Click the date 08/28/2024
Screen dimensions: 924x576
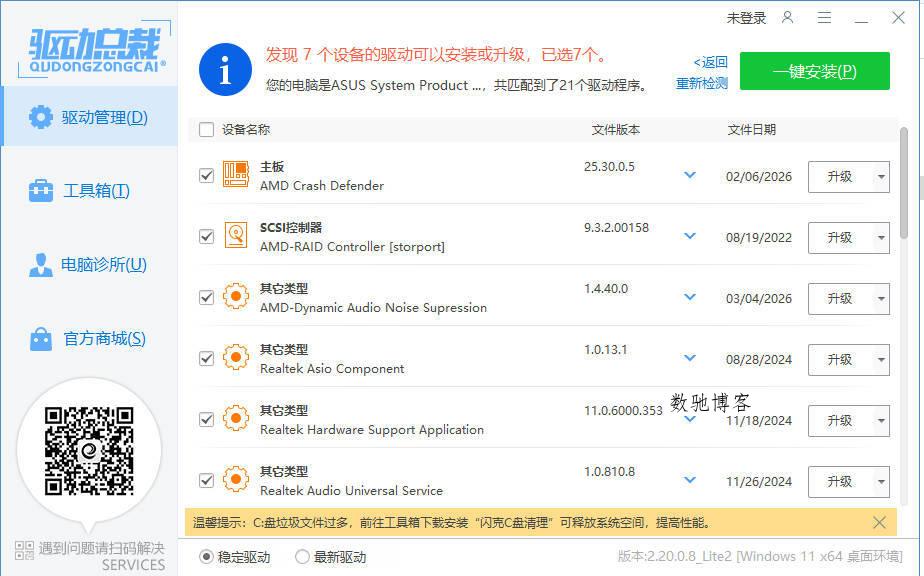[x=759, y=360]
